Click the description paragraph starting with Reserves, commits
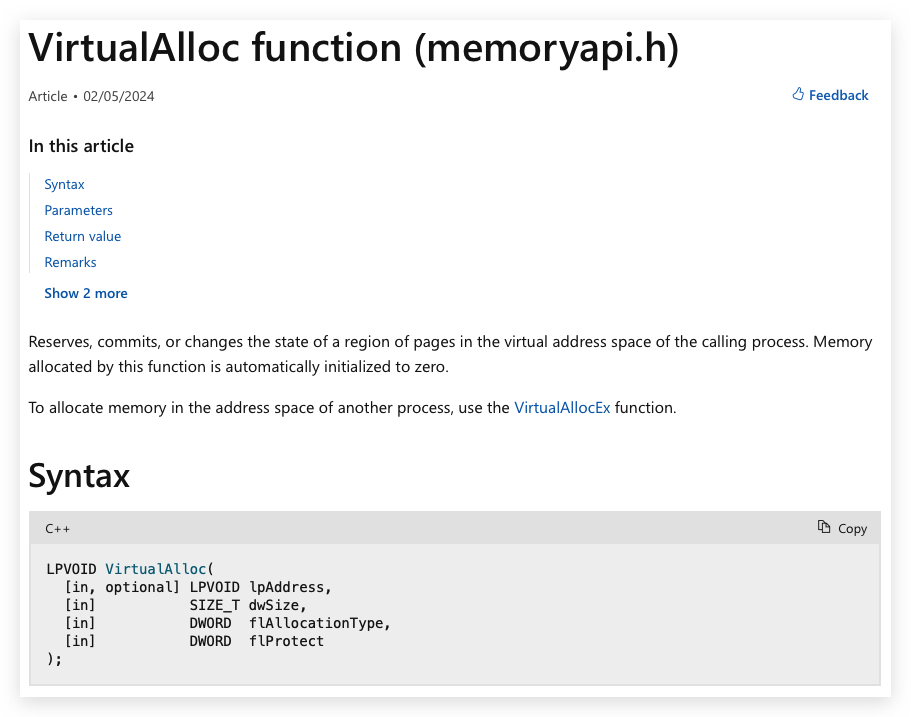The image size is (911, 717). pyautogui.click(x=450, y=354)
